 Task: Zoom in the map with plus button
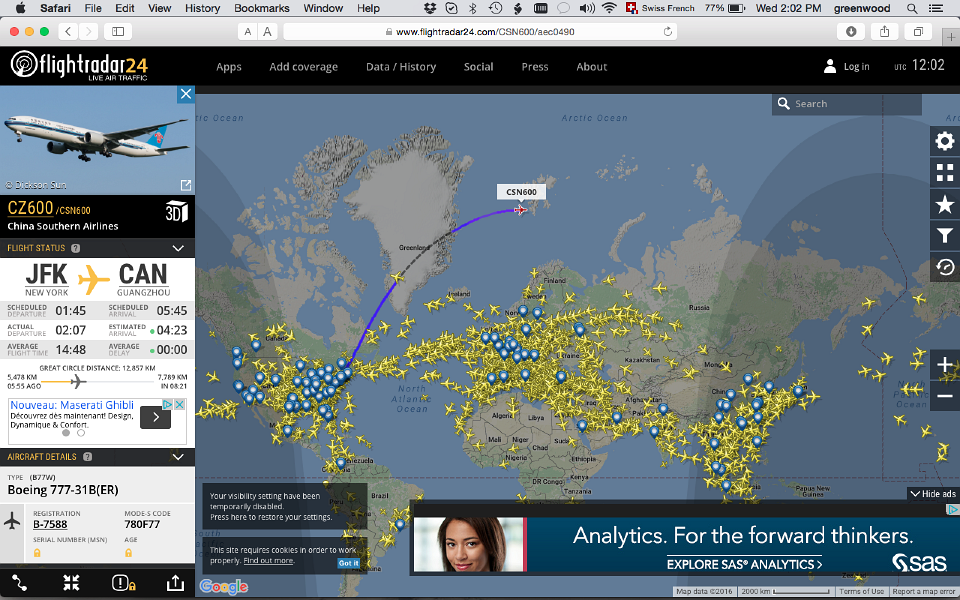click(944, 365)
